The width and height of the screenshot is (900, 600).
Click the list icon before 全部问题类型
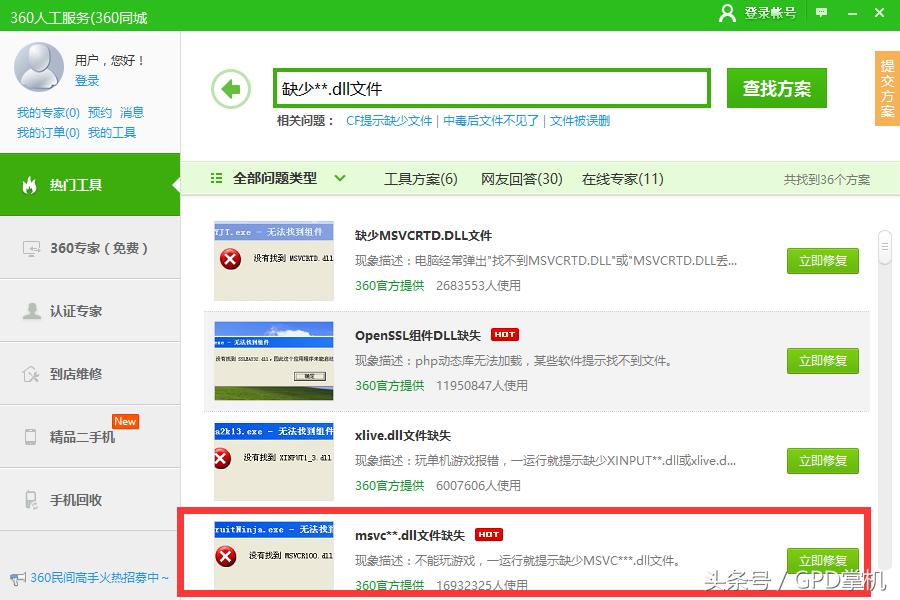pos(216,179)
